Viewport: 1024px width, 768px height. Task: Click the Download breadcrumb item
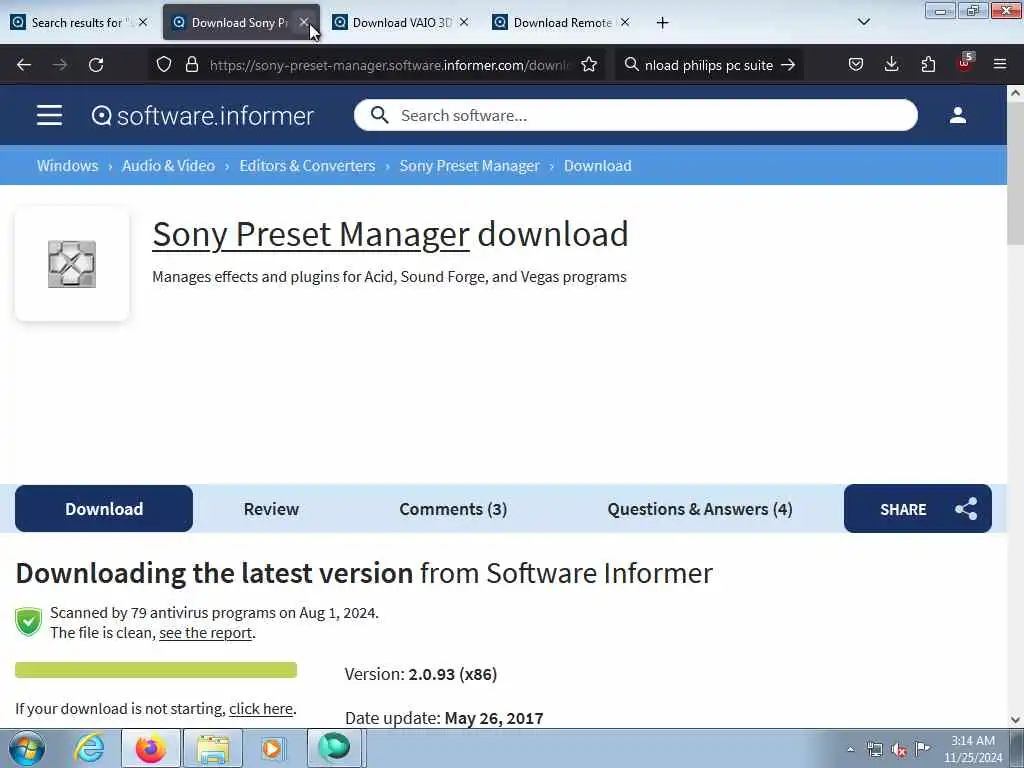[598, 166]
